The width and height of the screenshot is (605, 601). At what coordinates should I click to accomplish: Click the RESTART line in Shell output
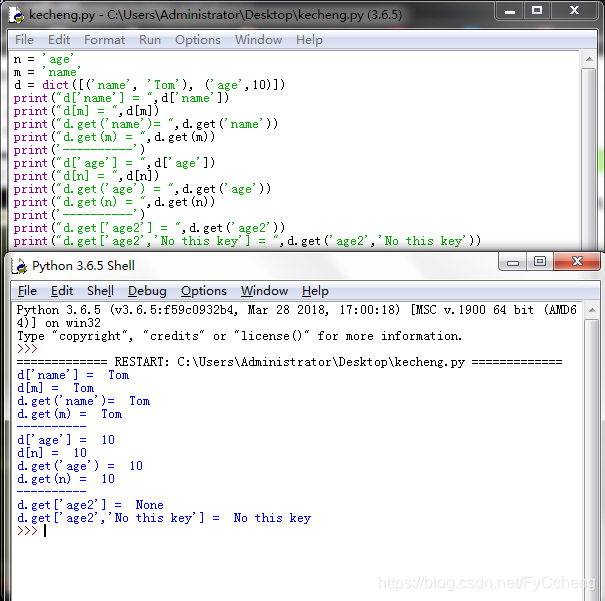(x=289, y=362)
